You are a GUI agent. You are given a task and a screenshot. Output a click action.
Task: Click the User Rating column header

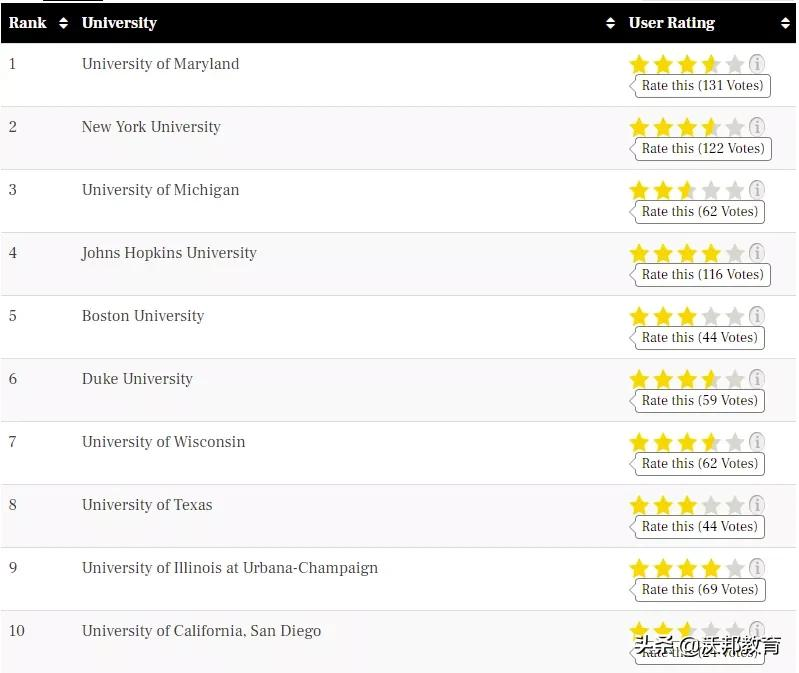[x=672, y=23]
